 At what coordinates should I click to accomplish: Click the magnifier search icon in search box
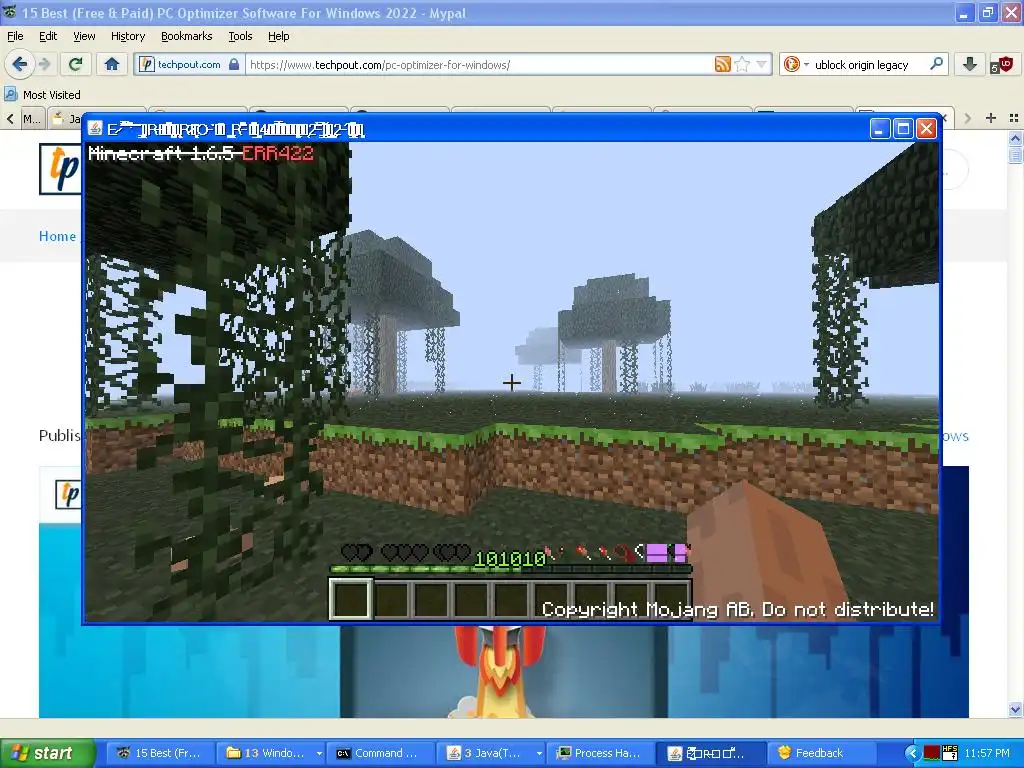pyautogui.click(x=936, y=64)
